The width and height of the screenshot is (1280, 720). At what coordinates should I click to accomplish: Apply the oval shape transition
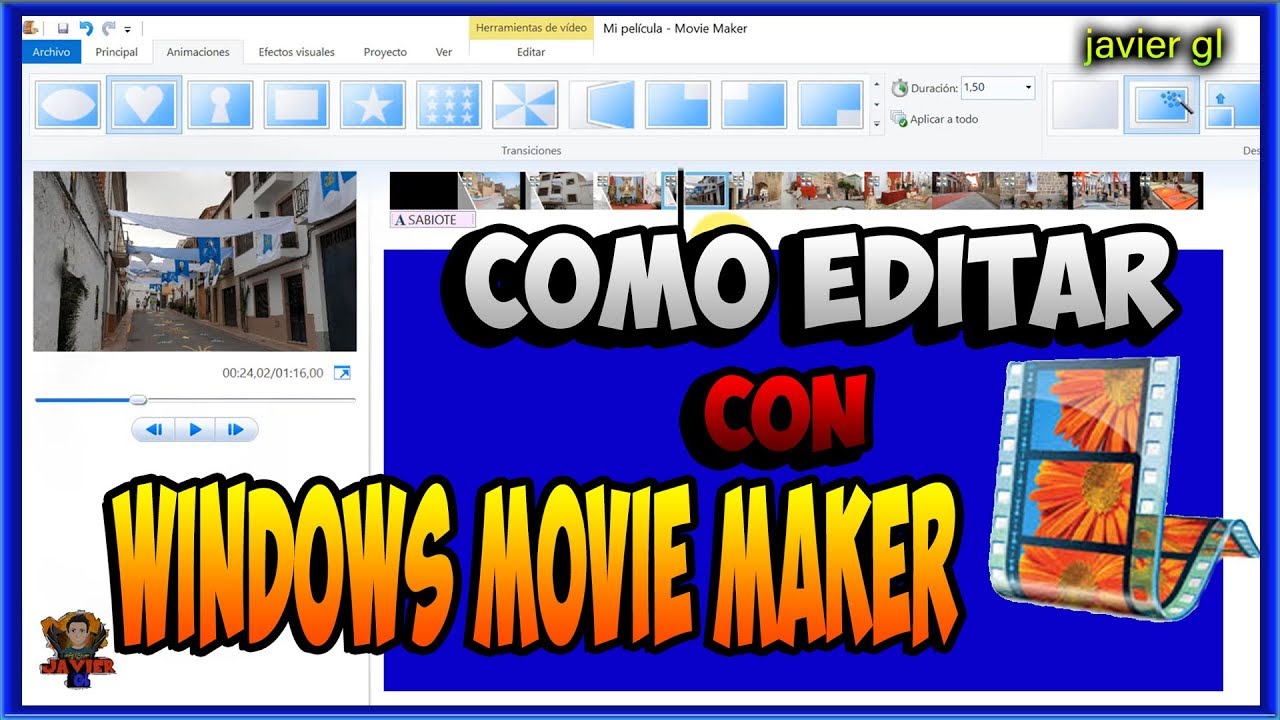pyautogui.click(x=68, y=105)
